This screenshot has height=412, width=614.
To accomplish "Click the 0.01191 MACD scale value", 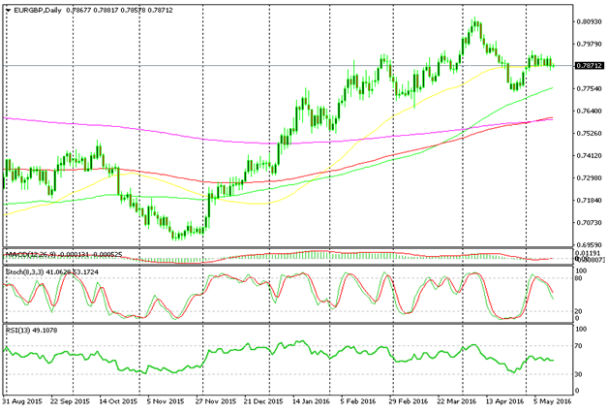I will point(589,253).
